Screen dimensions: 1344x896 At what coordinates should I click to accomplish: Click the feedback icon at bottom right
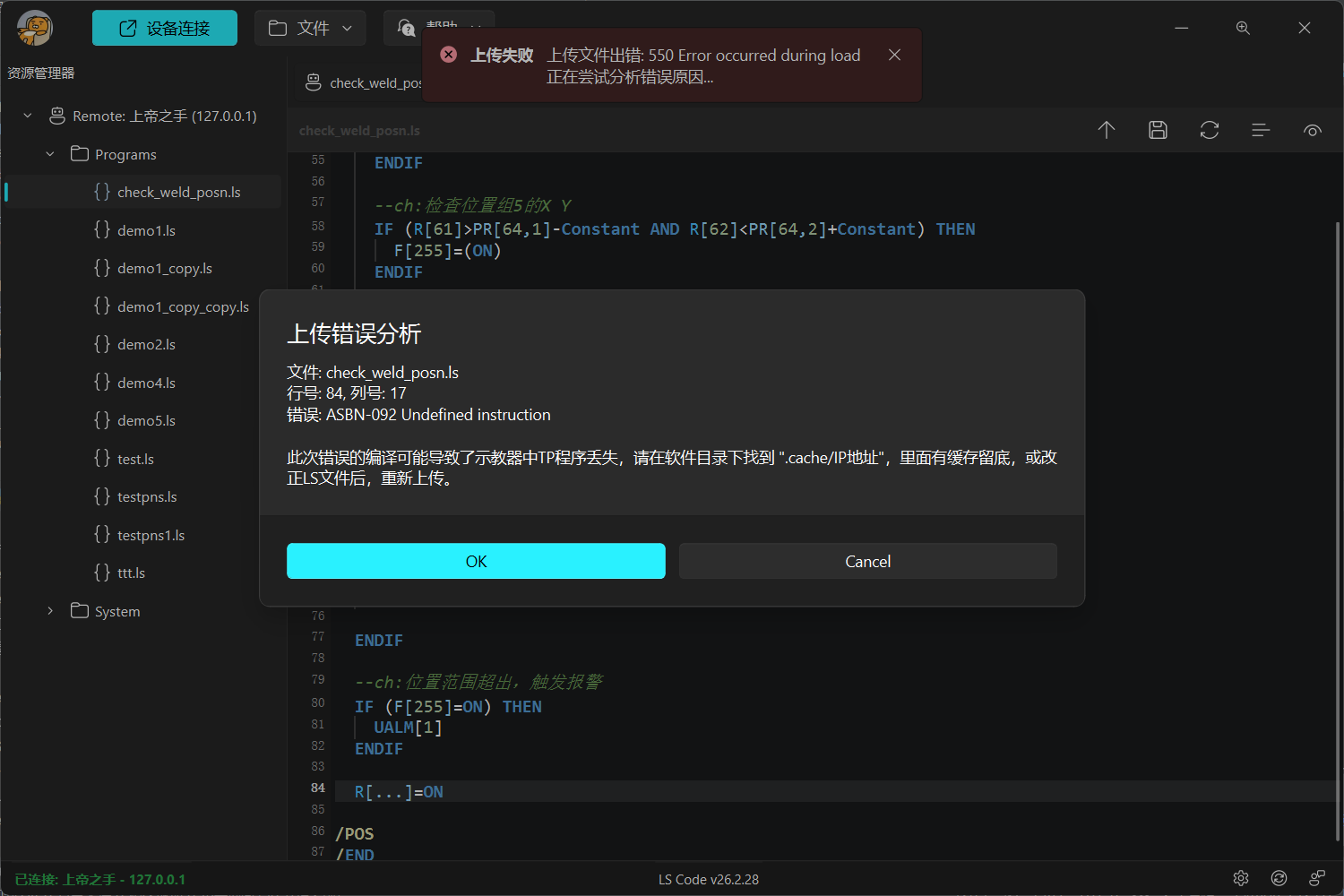tap(1316, 878)
